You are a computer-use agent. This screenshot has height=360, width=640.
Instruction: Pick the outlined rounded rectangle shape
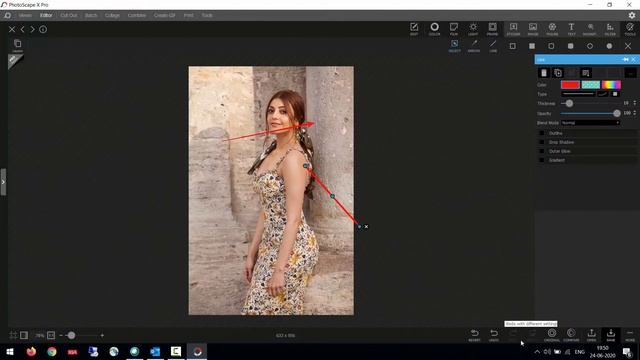pyautogui.click(x=551, y=46)
